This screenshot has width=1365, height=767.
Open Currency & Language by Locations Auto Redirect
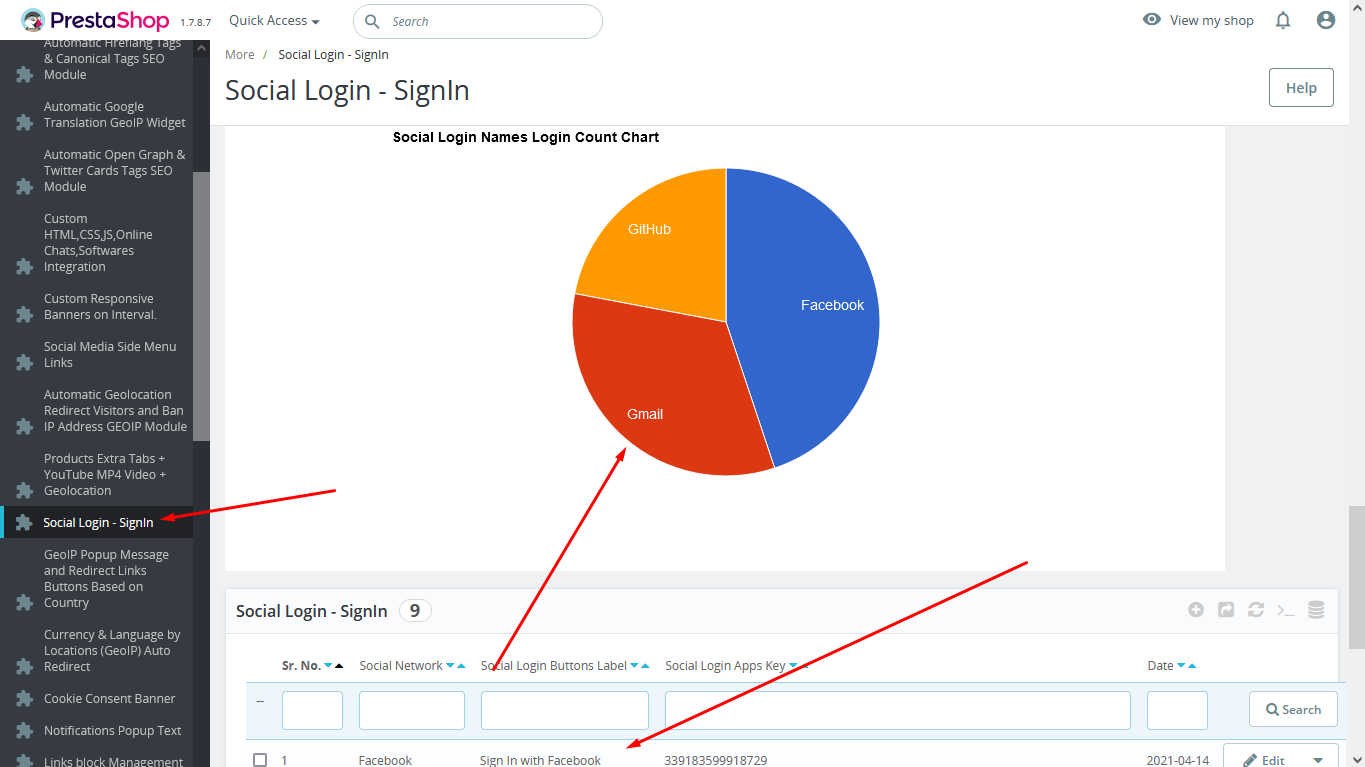coord(112,651)
